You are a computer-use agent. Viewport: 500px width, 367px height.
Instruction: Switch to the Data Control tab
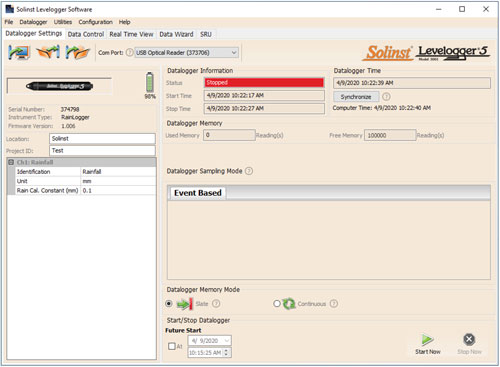[86, 34]
